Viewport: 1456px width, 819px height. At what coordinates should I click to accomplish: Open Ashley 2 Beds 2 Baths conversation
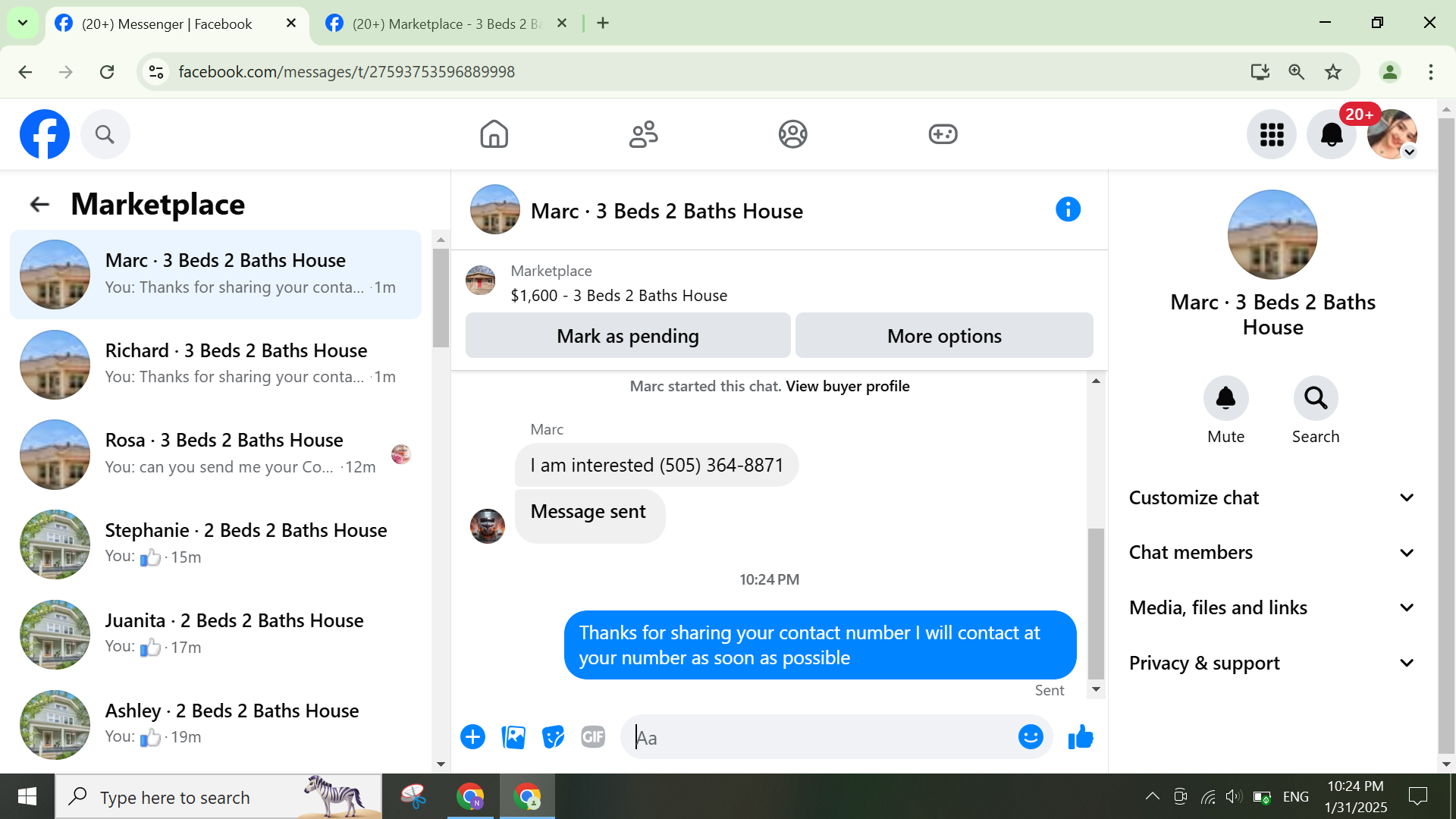[x=215, y=724]
